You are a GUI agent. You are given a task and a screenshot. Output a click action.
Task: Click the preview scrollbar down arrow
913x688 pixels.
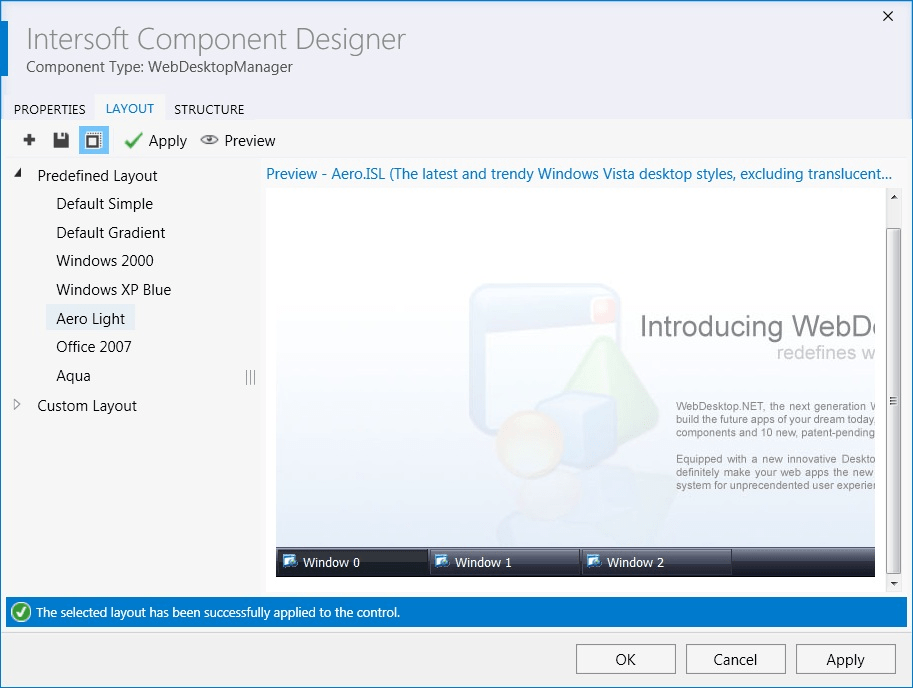pyautogui.click(x=894, y=582)
